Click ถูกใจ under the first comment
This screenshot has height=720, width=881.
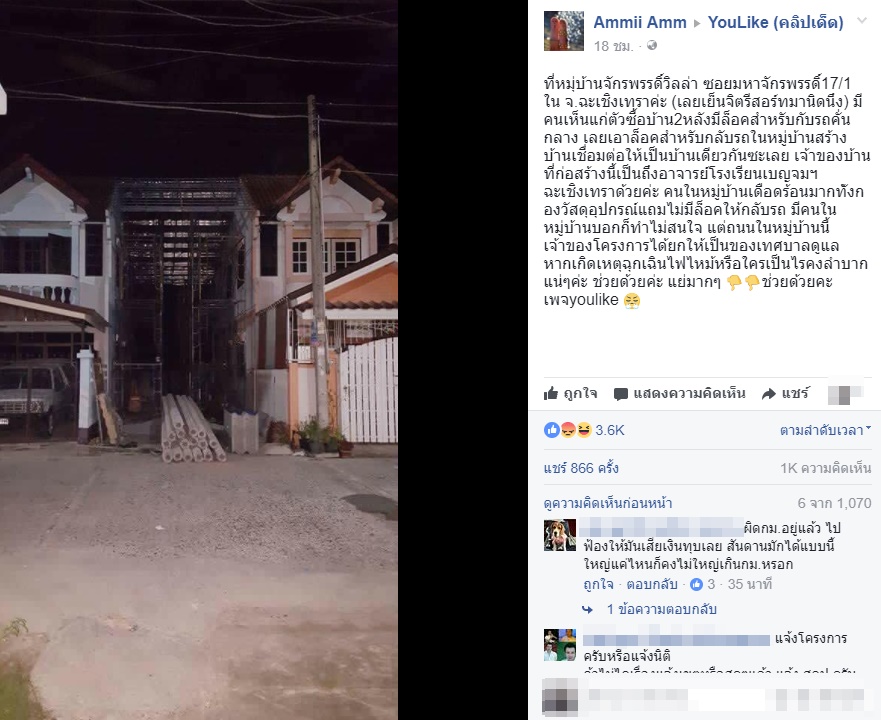click(x=598, y=585)
